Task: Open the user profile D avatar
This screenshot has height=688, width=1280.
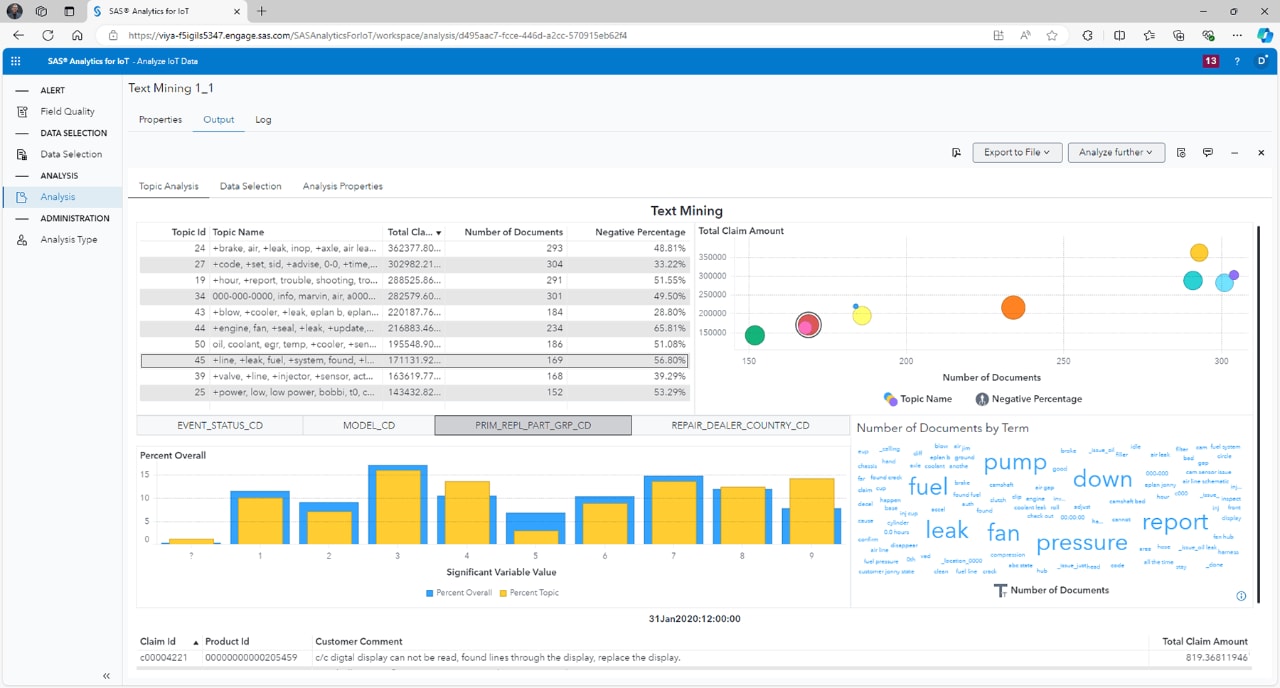Action: (x=1262, y=61)
